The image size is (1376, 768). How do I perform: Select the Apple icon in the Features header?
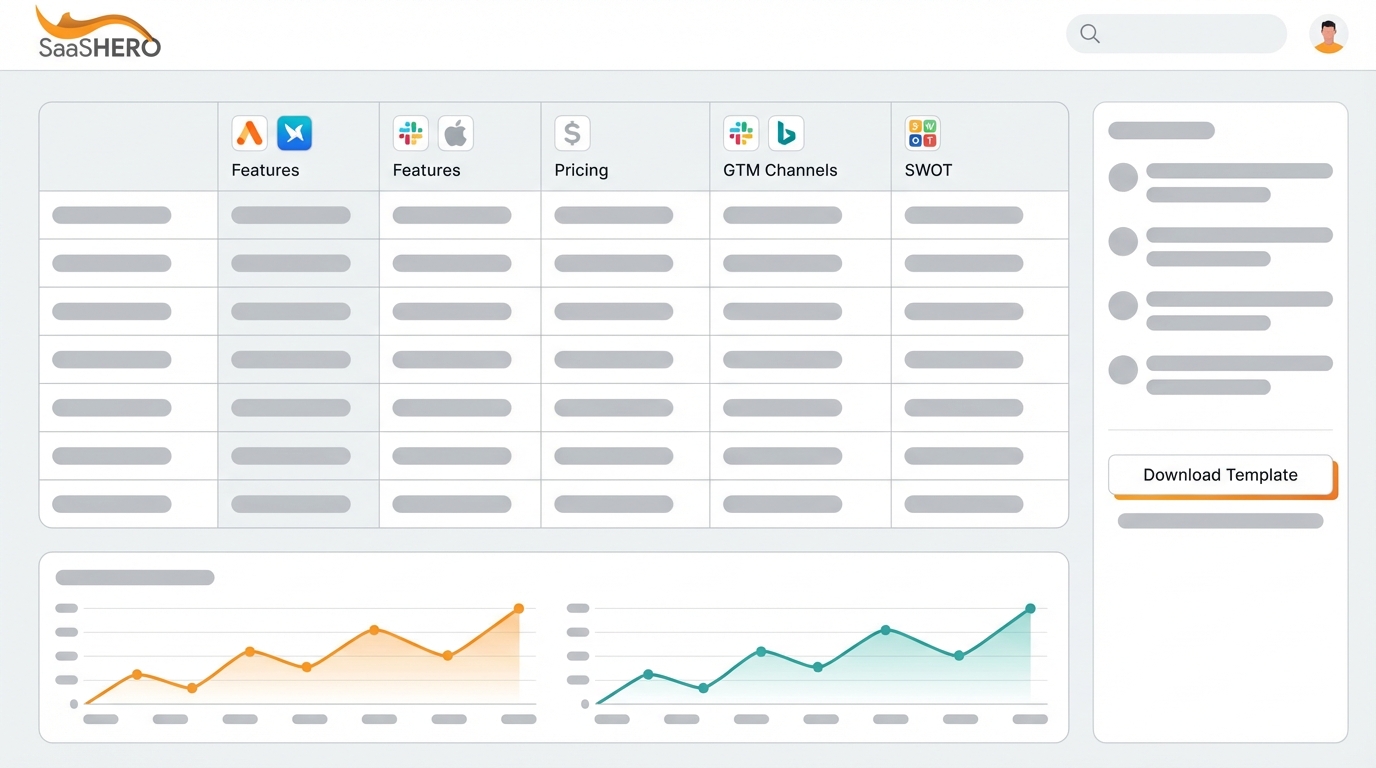coord(456,132)
